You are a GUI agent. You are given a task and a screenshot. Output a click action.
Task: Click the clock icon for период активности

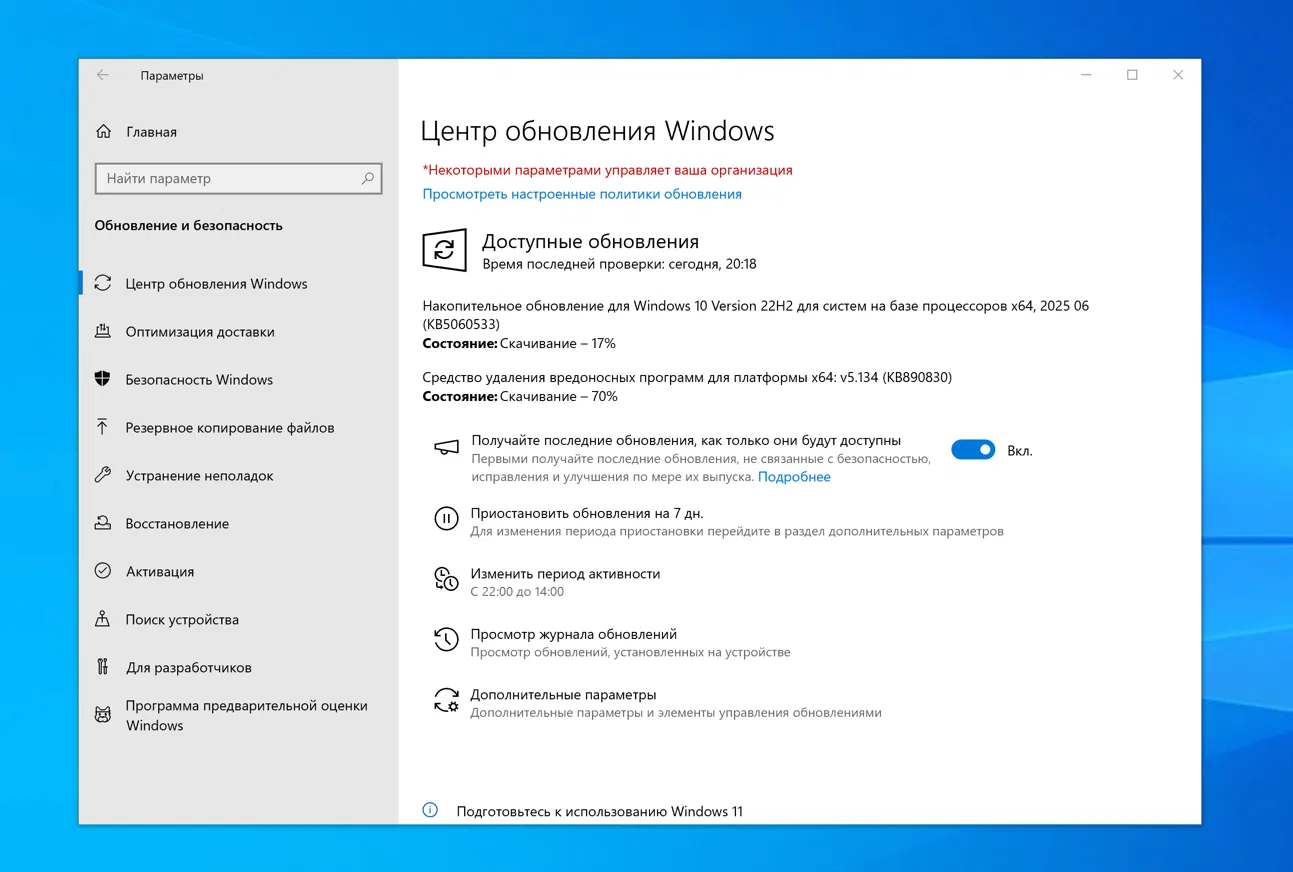tap(446, 578)
